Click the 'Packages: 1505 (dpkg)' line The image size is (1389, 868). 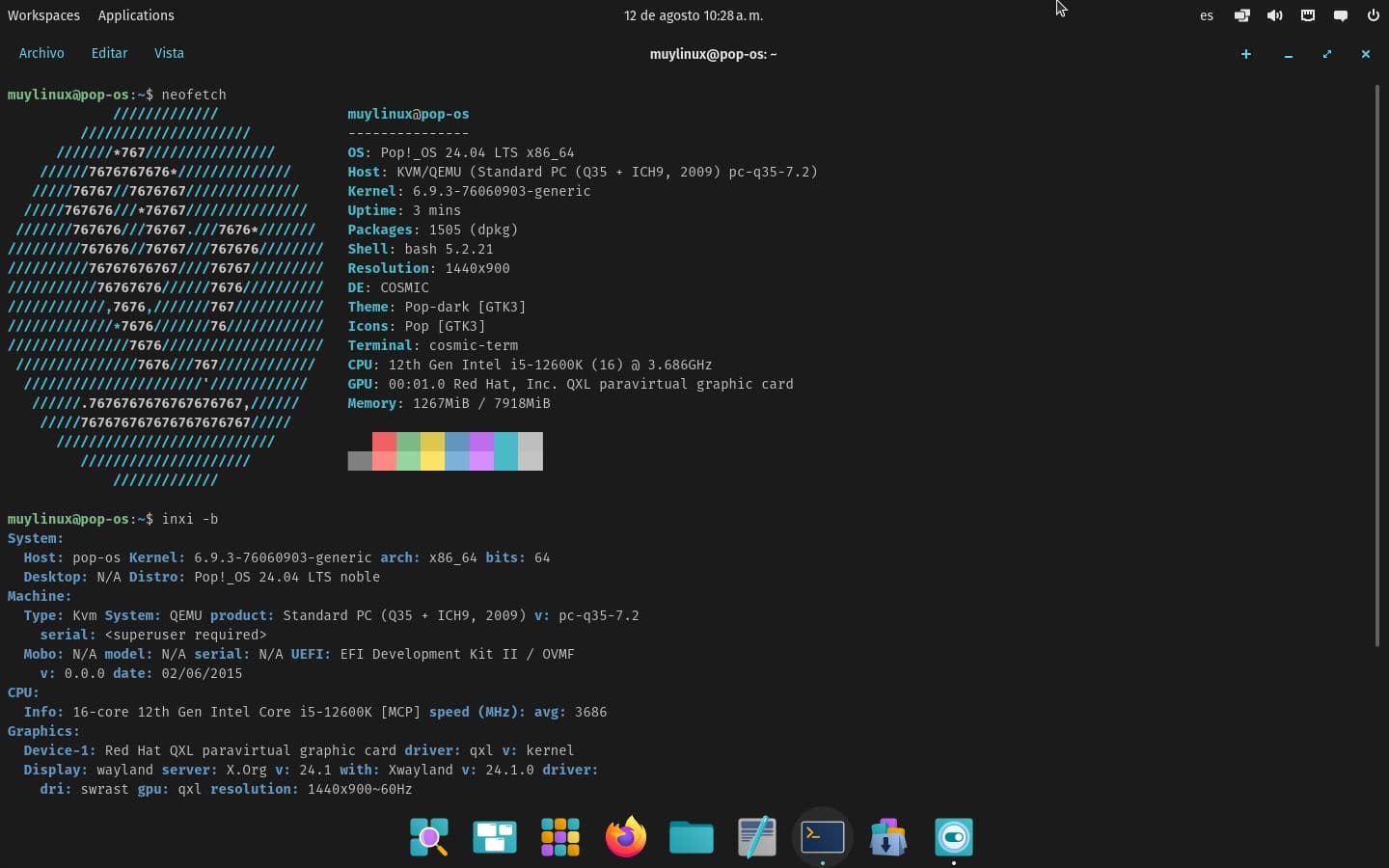coord(433,230)
